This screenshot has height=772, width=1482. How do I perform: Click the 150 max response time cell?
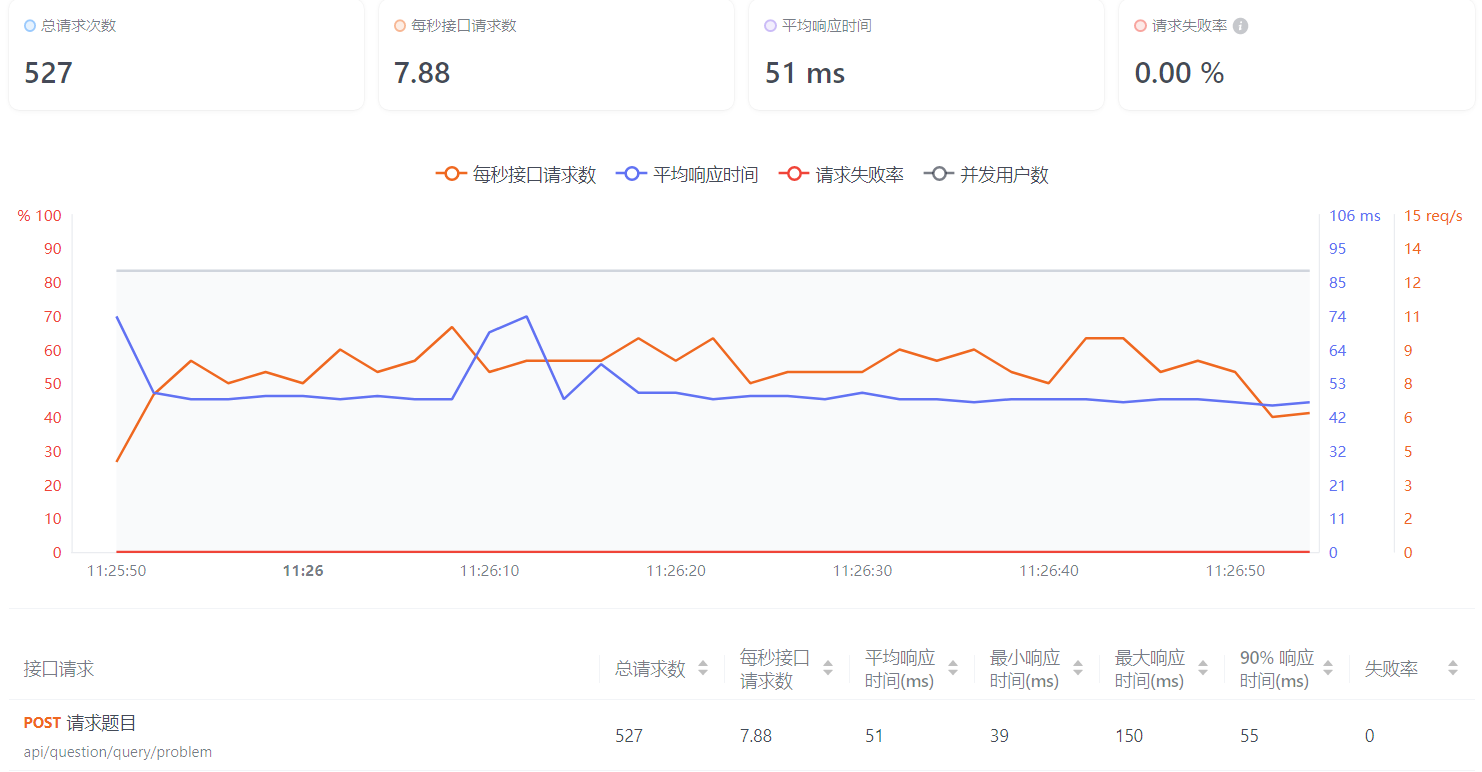click(1129, 736)
